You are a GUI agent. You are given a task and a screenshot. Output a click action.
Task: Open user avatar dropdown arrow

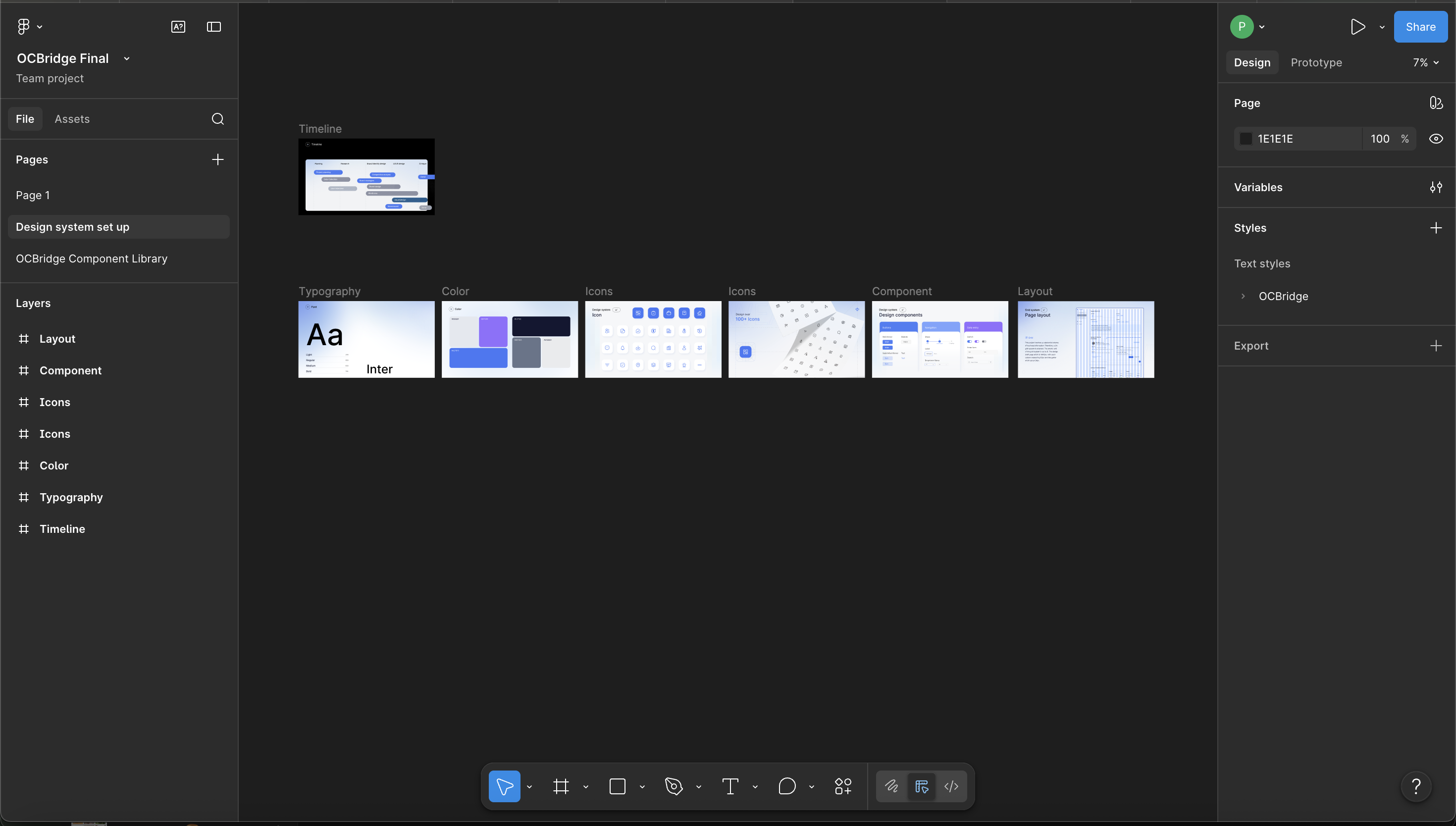(1261, 27)
